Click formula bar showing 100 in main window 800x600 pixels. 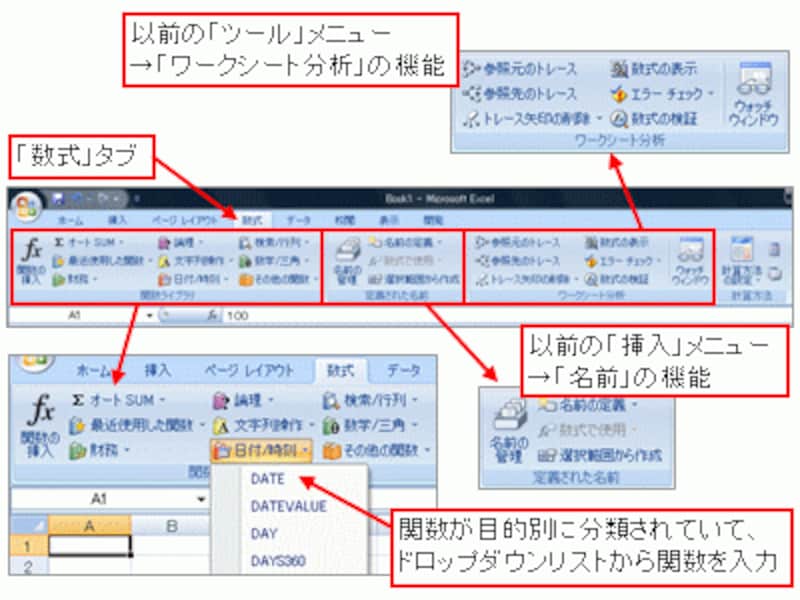click(506, 316)
